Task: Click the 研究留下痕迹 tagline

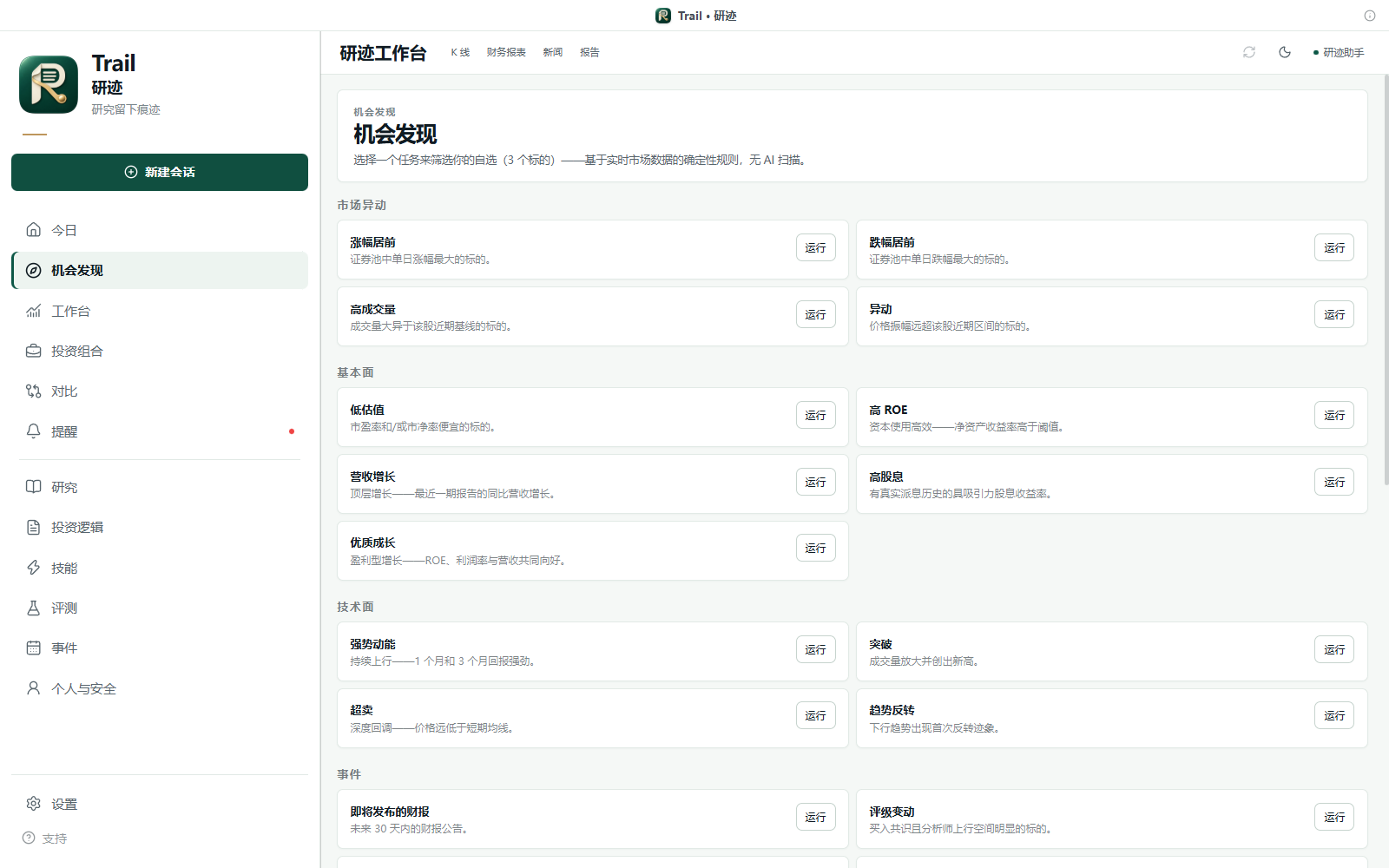Action: point(126,109)
